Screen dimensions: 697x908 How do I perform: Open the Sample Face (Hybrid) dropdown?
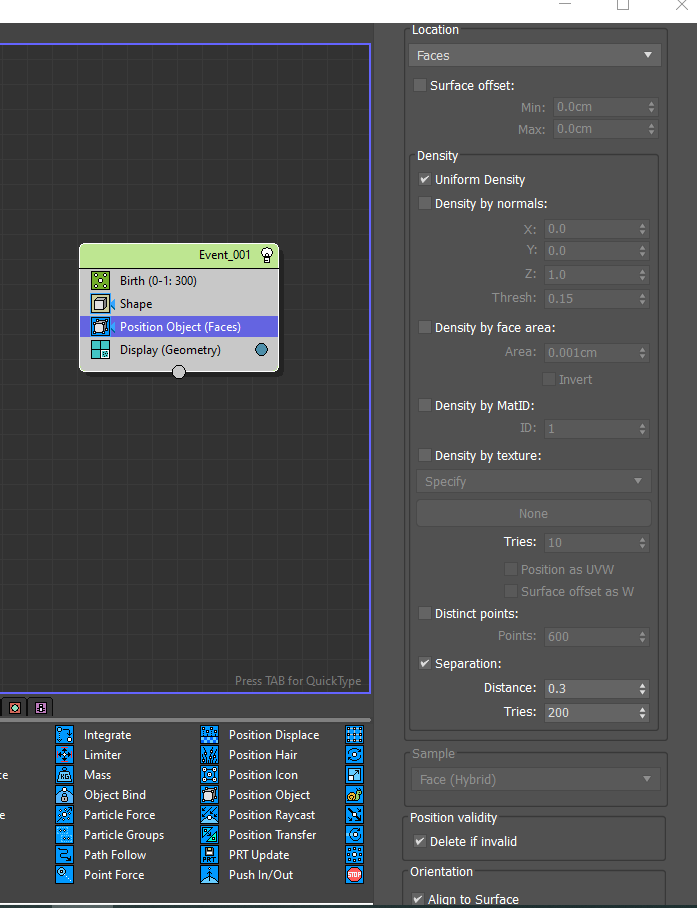[534, 780]
